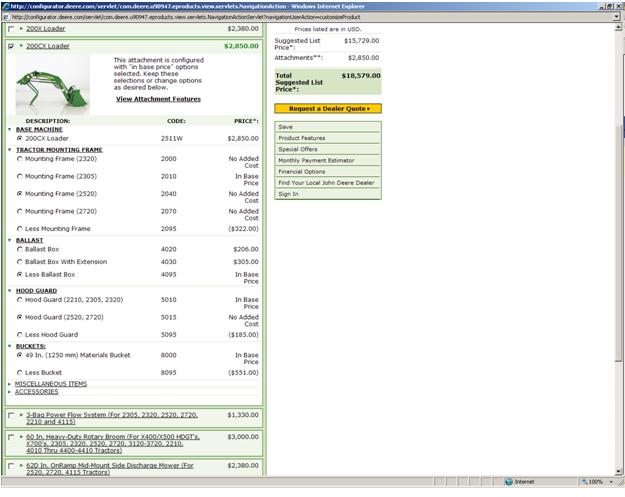Image resolution: width=625 pixels, height=497 pixels.
Task: Click Internet Explorer icon in title bar
Action: [6, 6]
